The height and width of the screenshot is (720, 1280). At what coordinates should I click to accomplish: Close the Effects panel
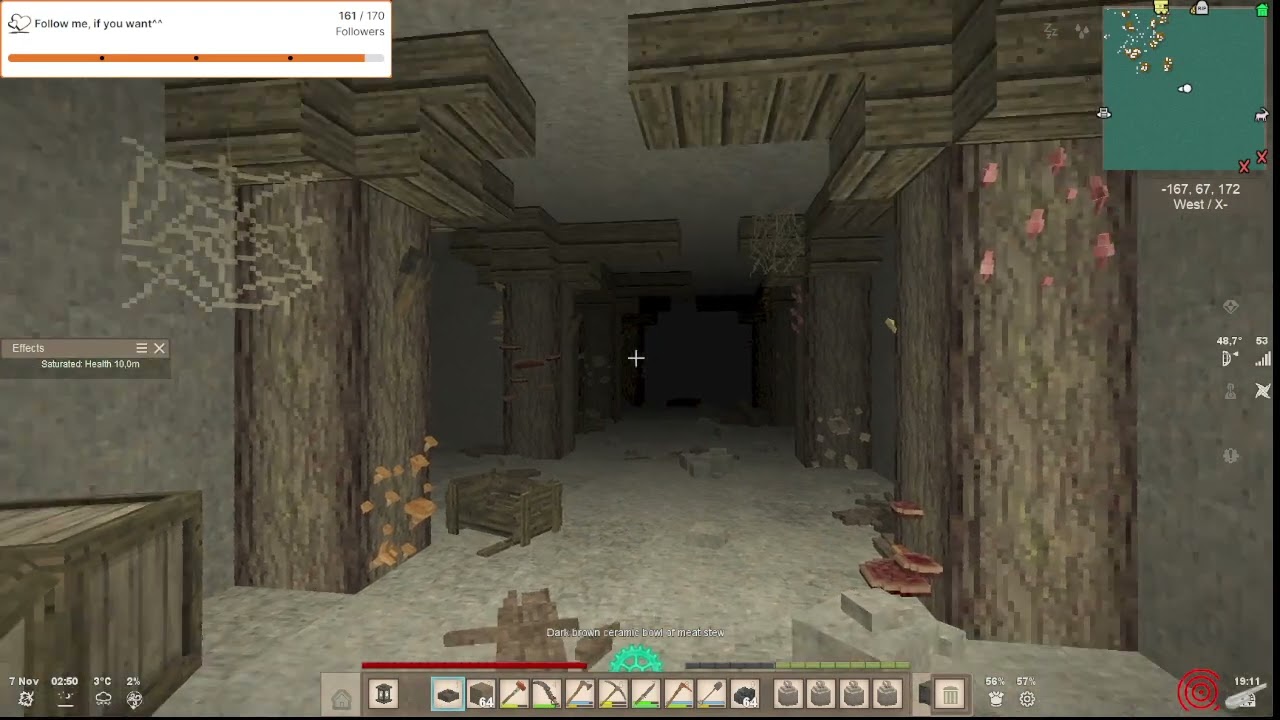159,348
